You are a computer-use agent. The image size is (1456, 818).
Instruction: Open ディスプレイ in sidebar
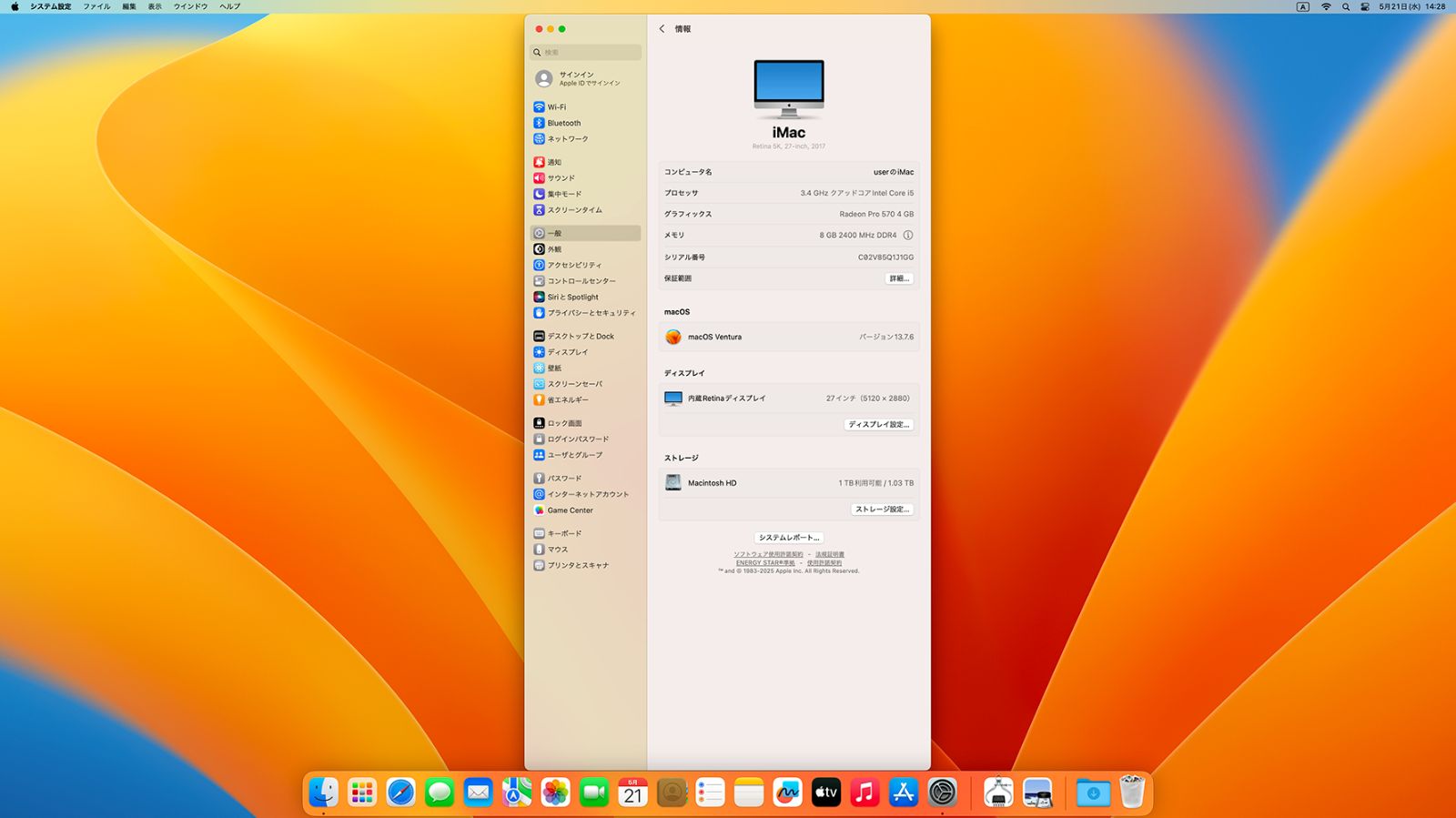[586, 352]
